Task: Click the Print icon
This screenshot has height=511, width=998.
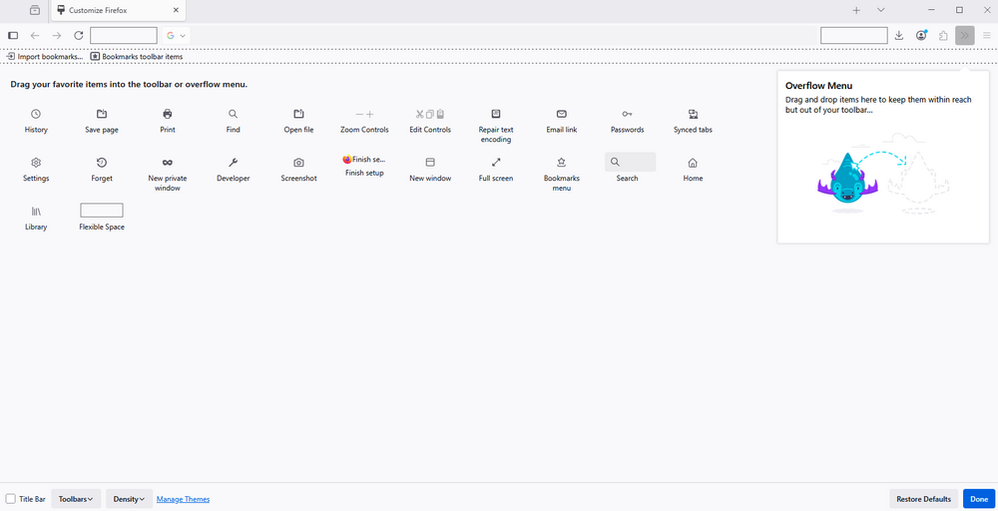Action: click(167, 114)
